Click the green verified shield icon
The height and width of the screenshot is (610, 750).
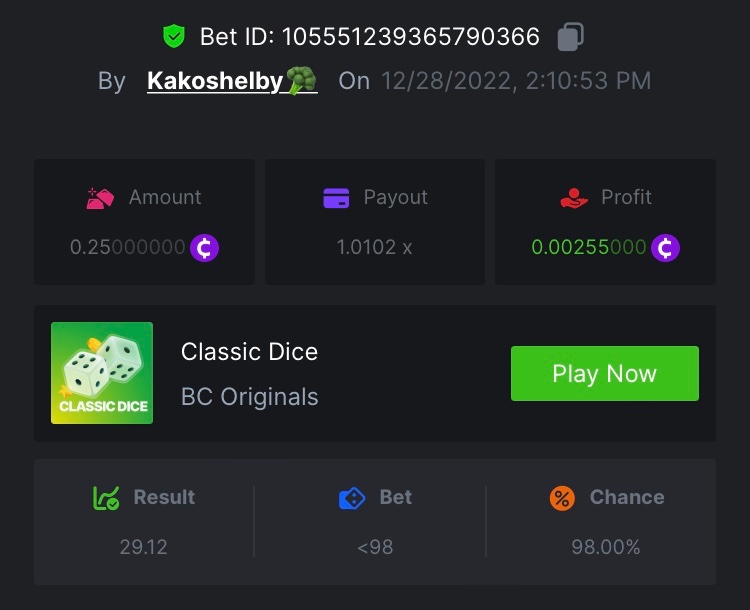coord(174,37)
